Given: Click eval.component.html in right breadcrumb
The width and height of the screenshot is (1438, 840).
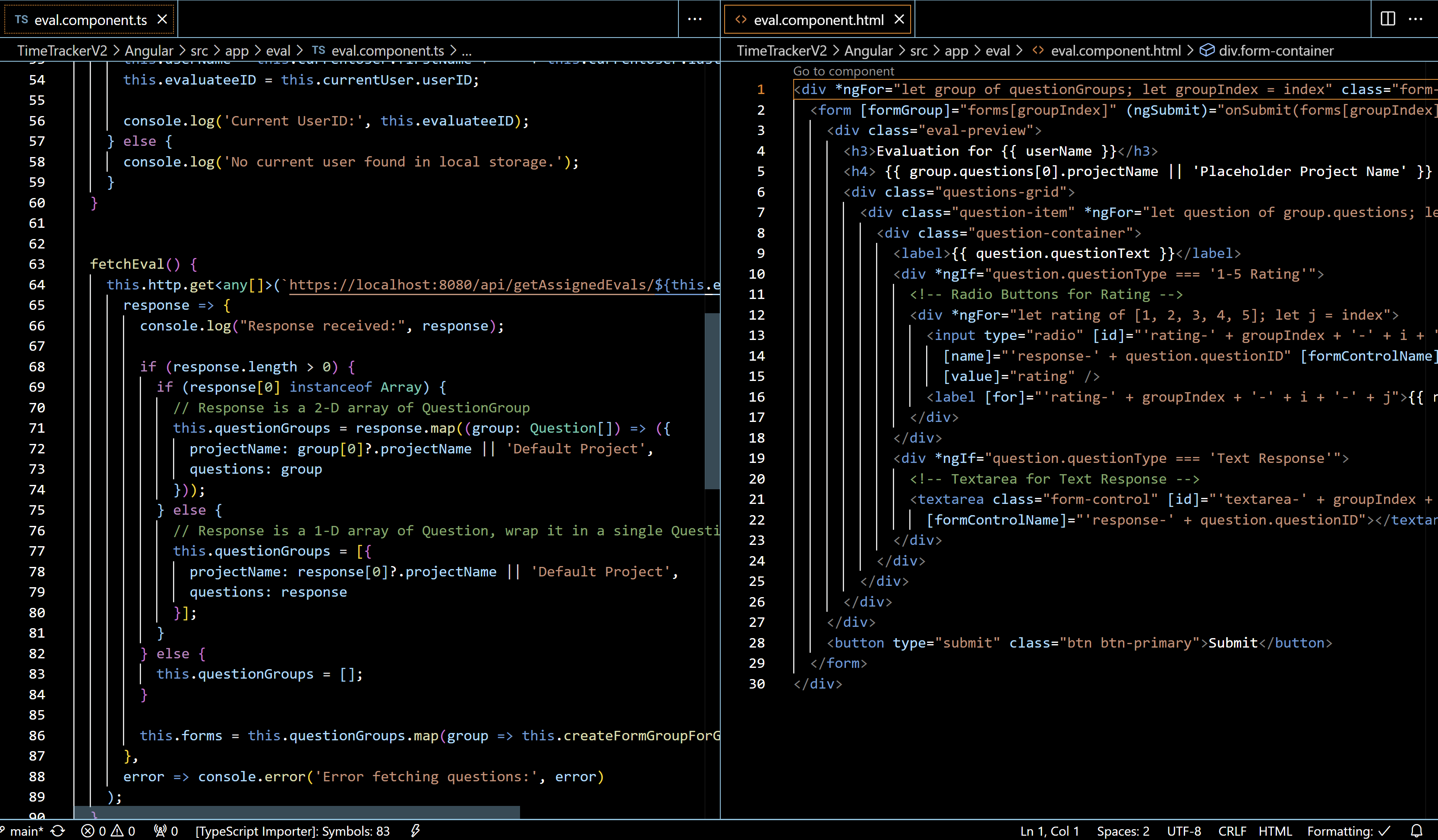Looking at the screenshot, I should click(1116, 51).
